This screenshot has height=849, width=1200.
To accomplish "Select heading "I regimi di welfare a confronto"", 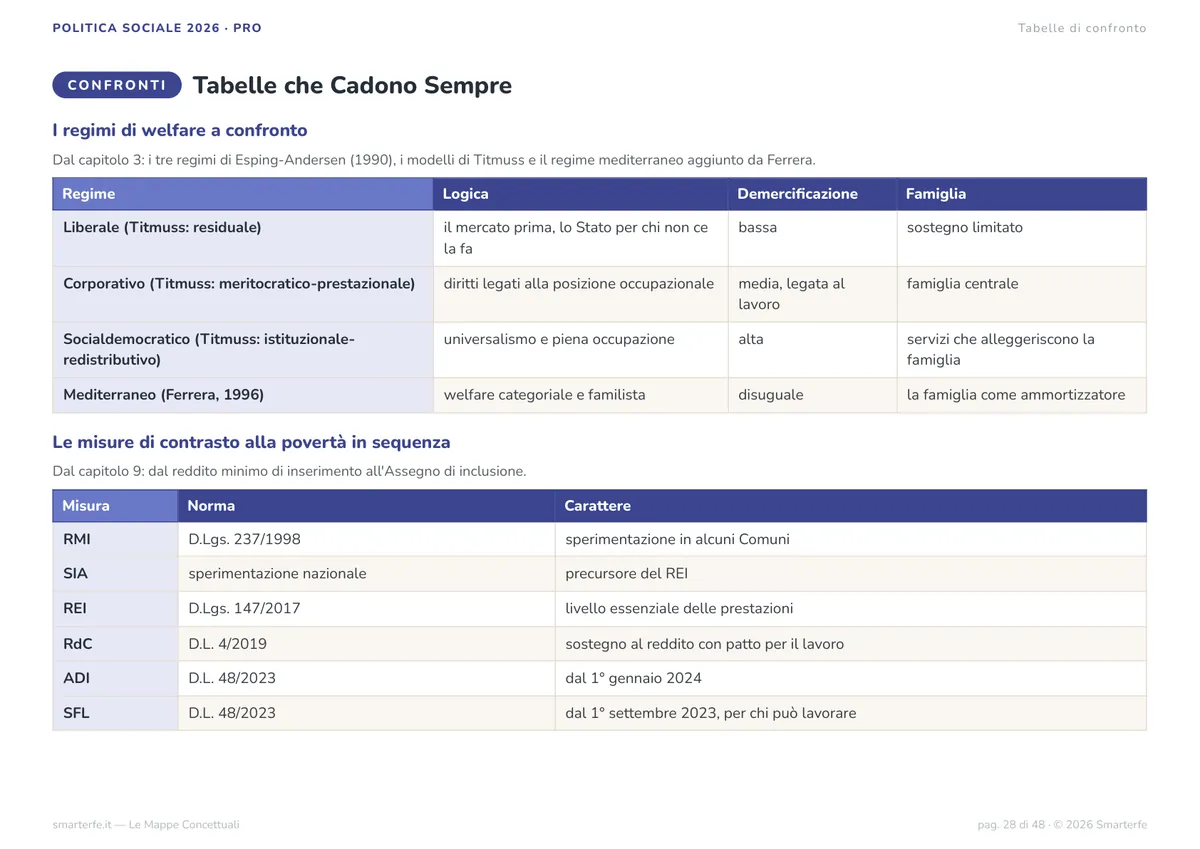I will tap(180, 130).
